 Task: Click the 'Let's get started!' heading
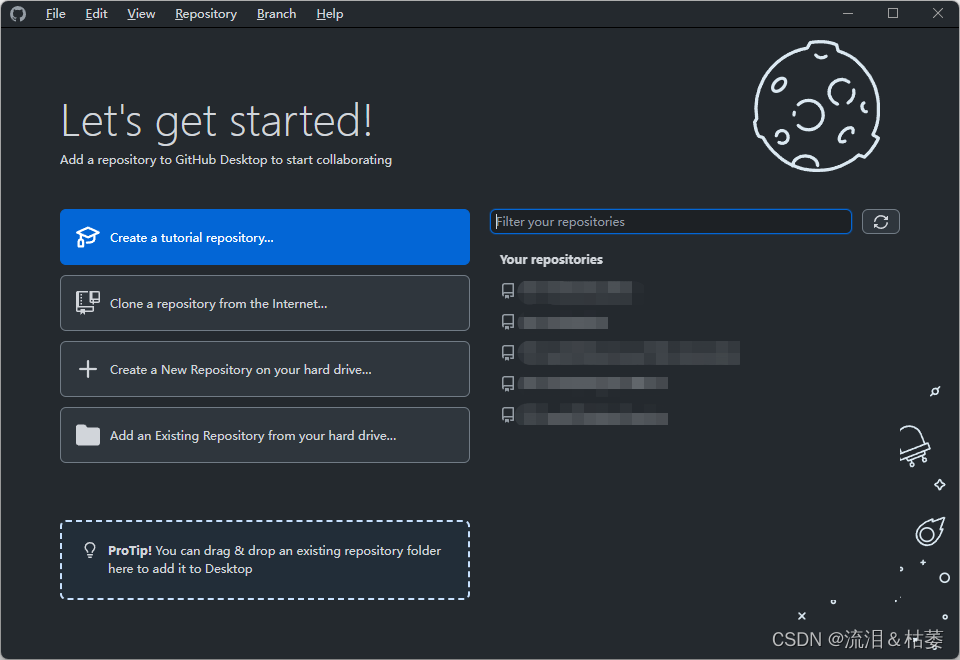point(216,121)
